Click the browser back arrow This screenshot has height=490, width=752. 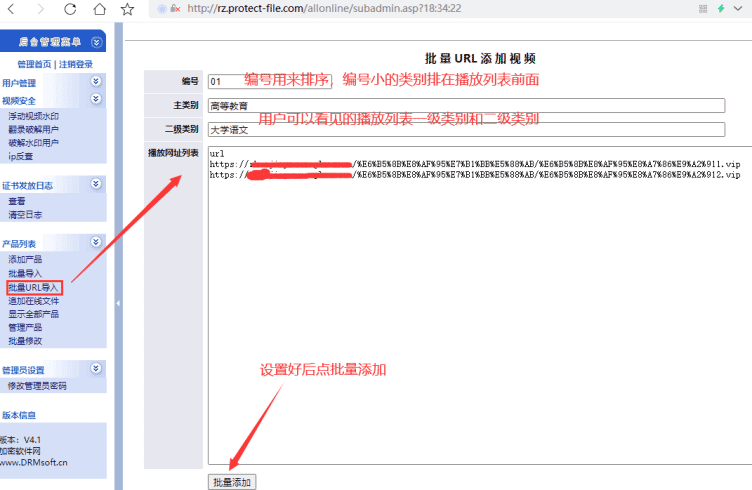point(12,9)
